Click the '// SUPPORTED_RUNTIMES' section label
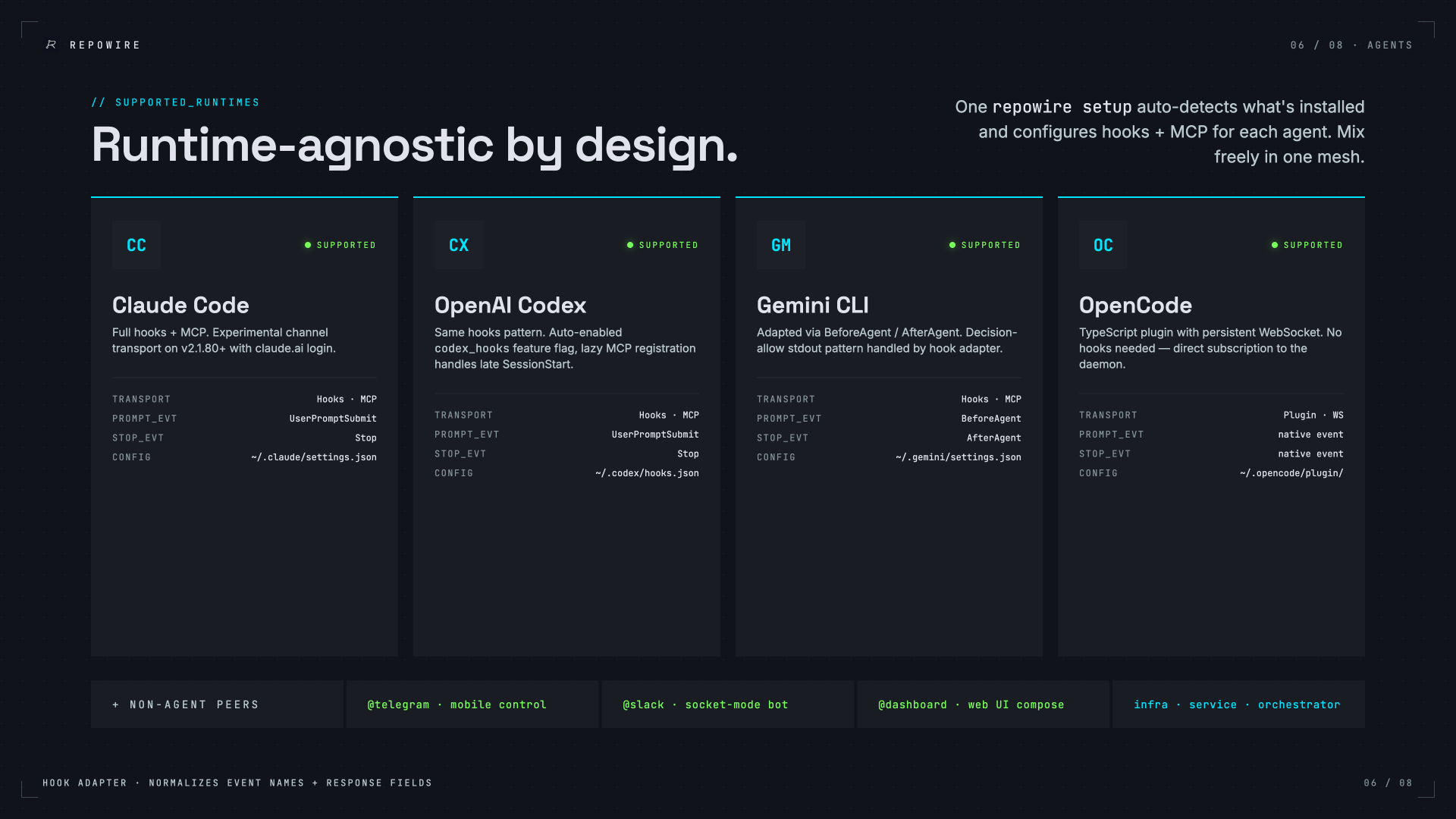Screen dimensions: 1456x819 (175, 102)
